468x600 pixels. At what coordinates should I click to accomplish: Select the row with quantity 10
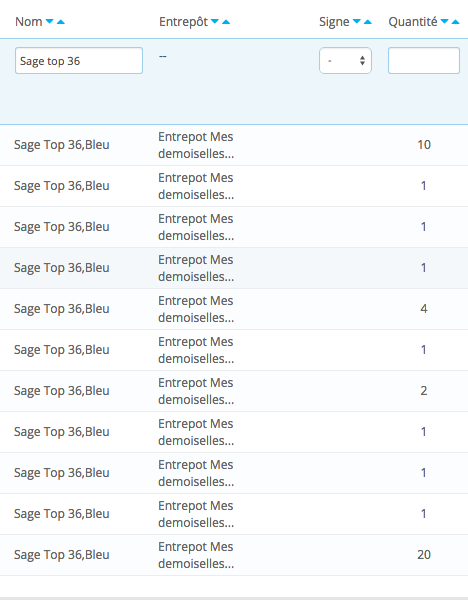pyautogui.click(x=234, y=145)
